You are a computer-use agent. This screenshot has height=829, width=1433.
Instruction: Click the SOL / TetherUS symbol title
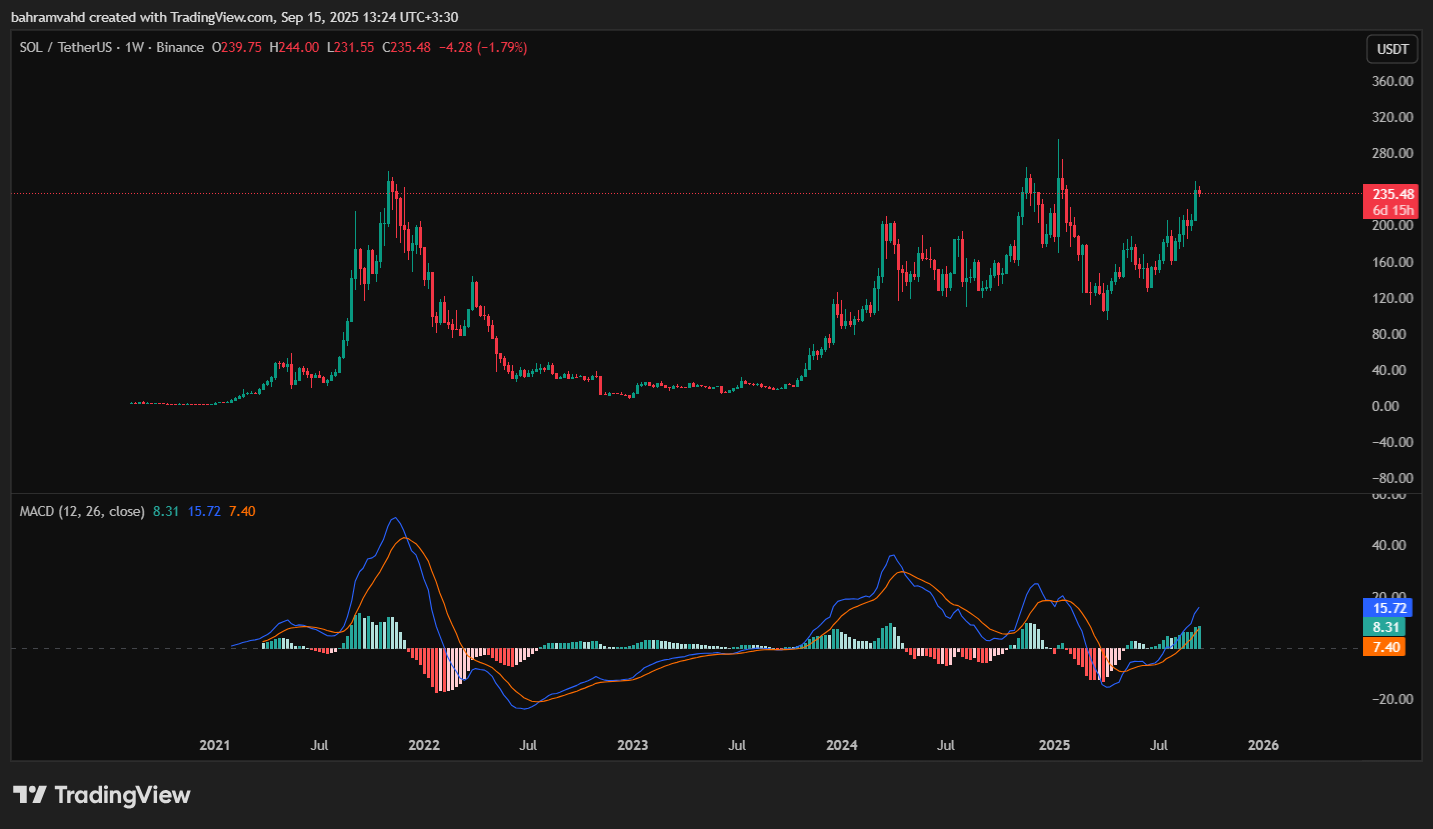tap(66, 47)
